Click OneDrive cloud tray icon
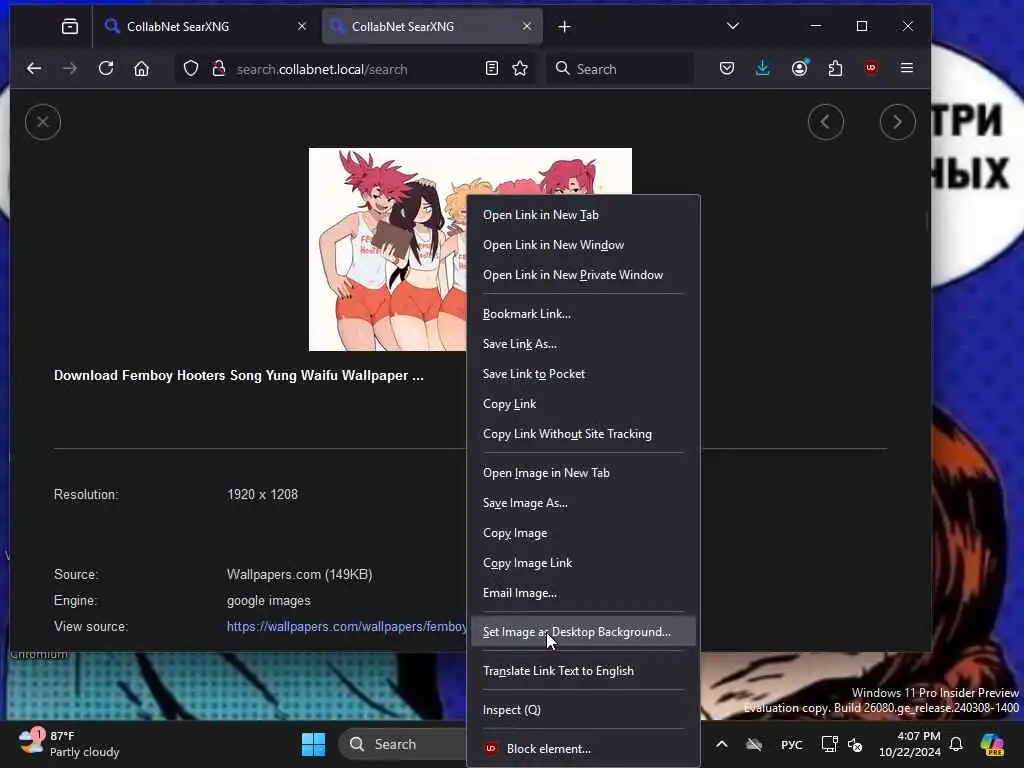Viewport: 1024px width, 768px height. (x=754, y=744)
